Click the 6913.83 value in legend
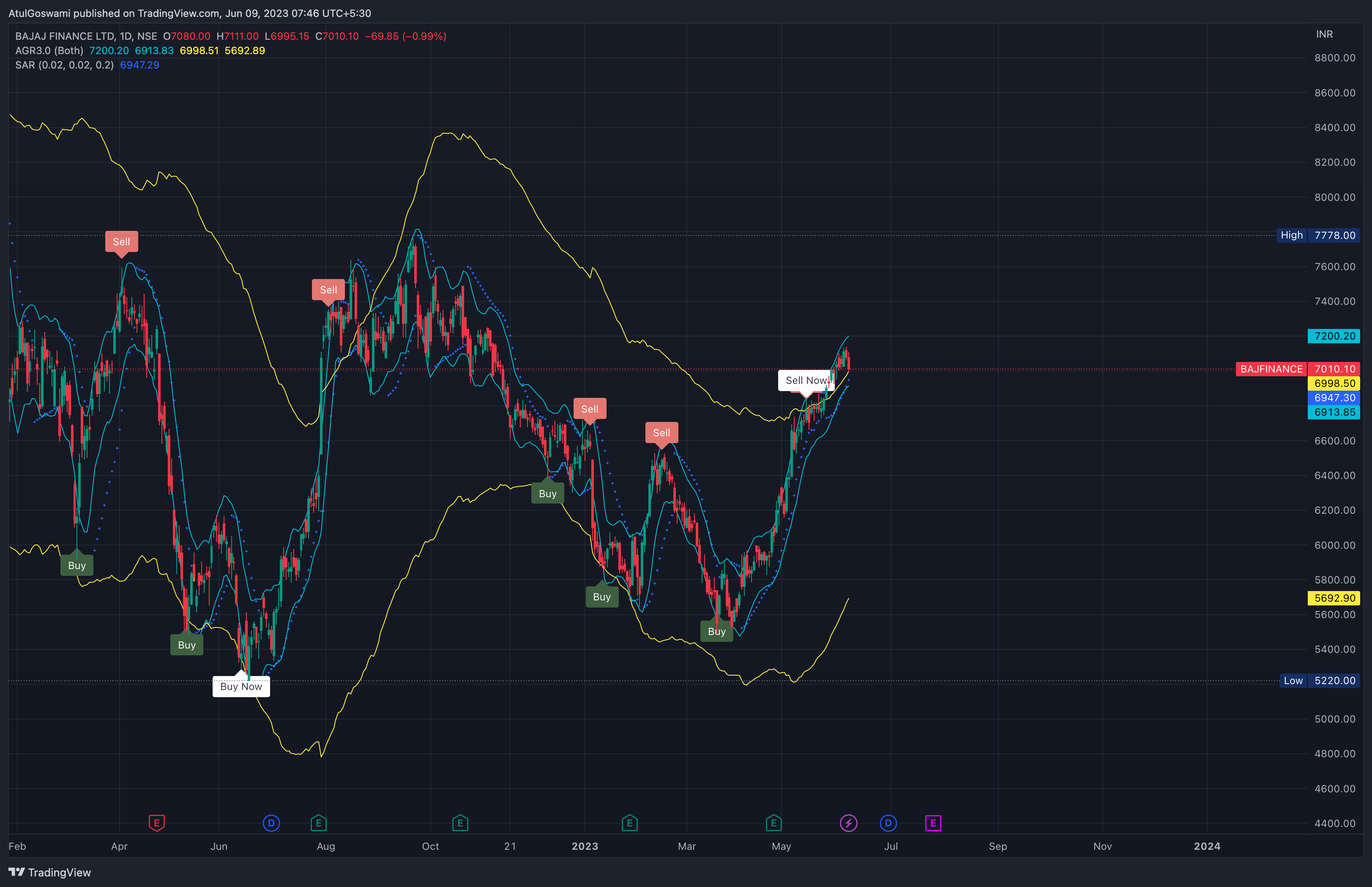This screenshot has height=887, width=1372. coord(154,51)
